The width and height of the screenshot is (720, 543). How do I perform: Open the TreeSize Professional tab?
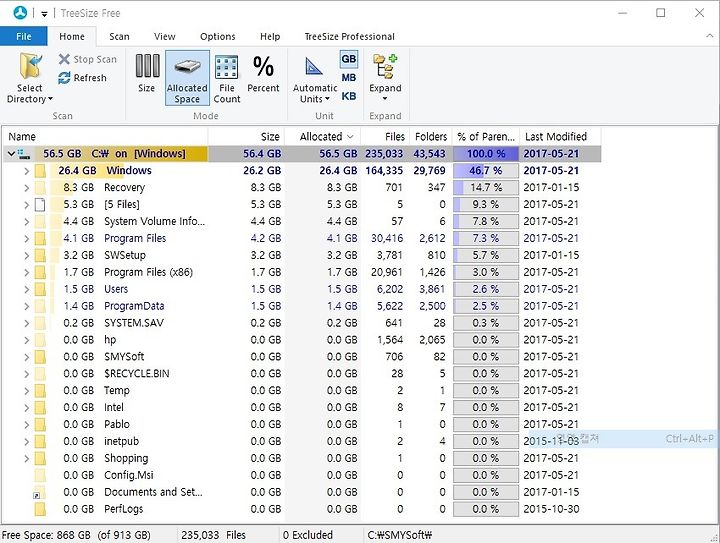pos(349,36)
